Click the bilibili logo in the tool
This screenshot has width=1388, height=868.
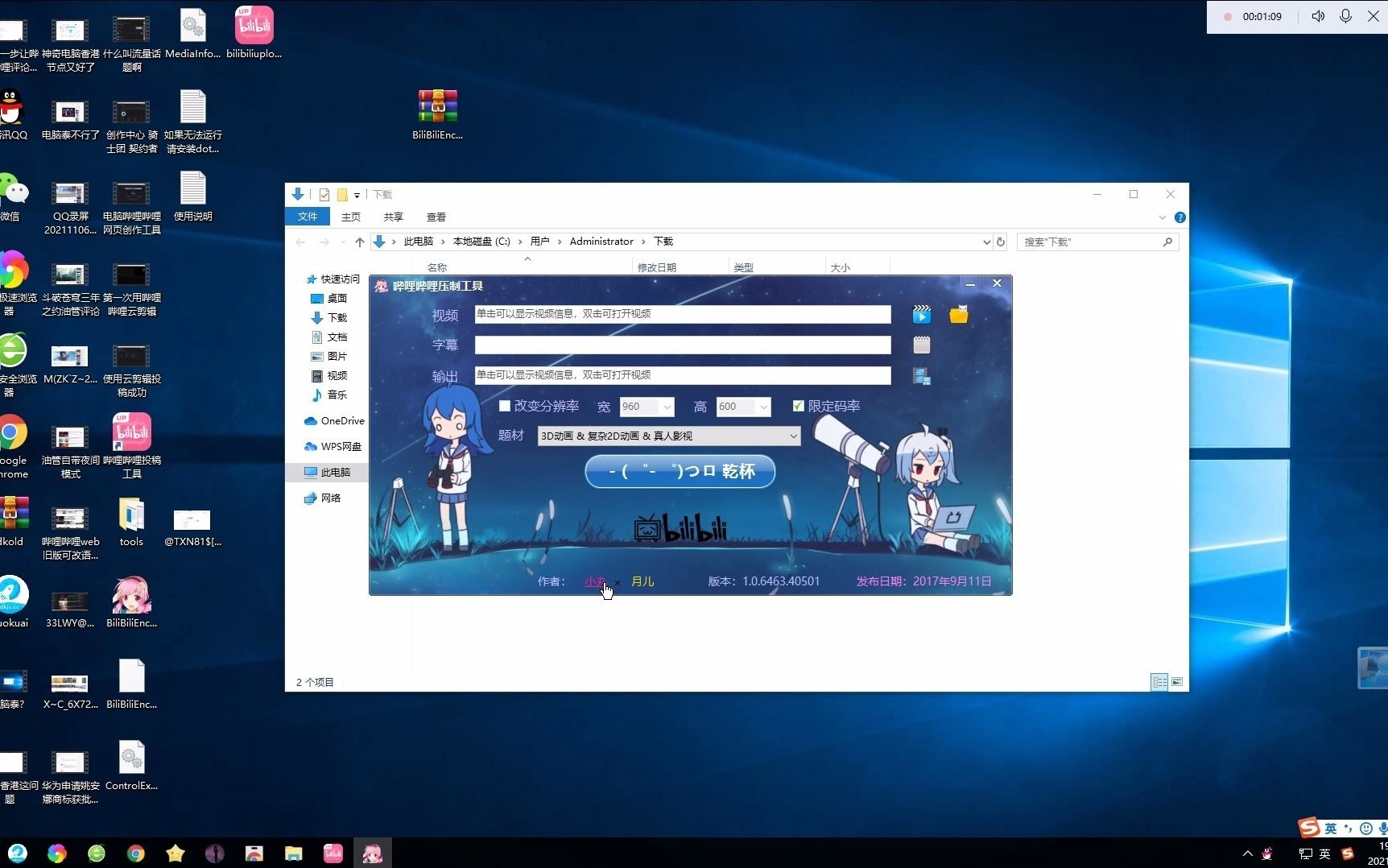pos(680,527)
